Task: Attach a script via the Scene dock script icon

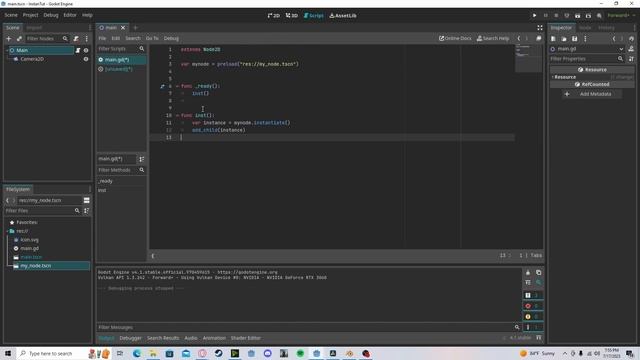Action: click(x=76, y=38)
